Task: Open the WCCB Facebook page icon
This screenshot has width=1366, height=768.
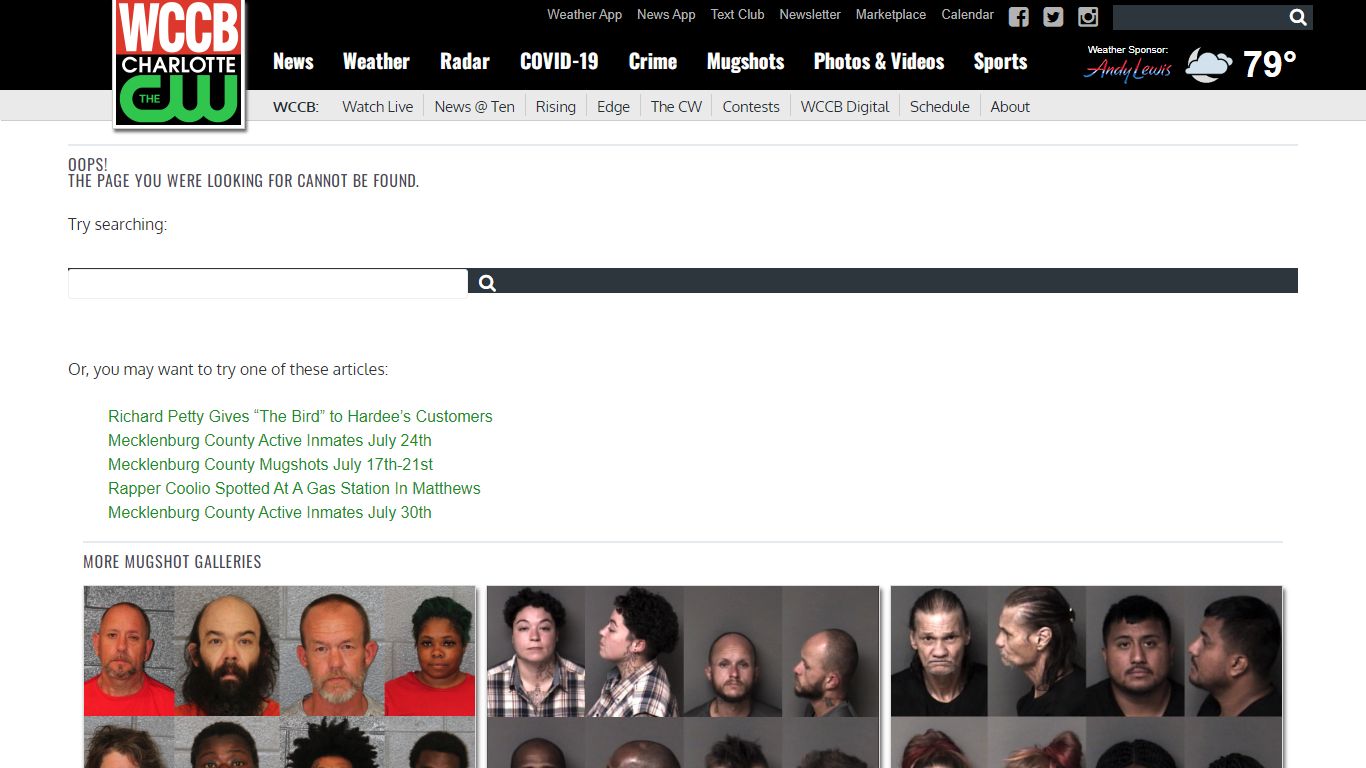Action: [x=1018, y=17]
